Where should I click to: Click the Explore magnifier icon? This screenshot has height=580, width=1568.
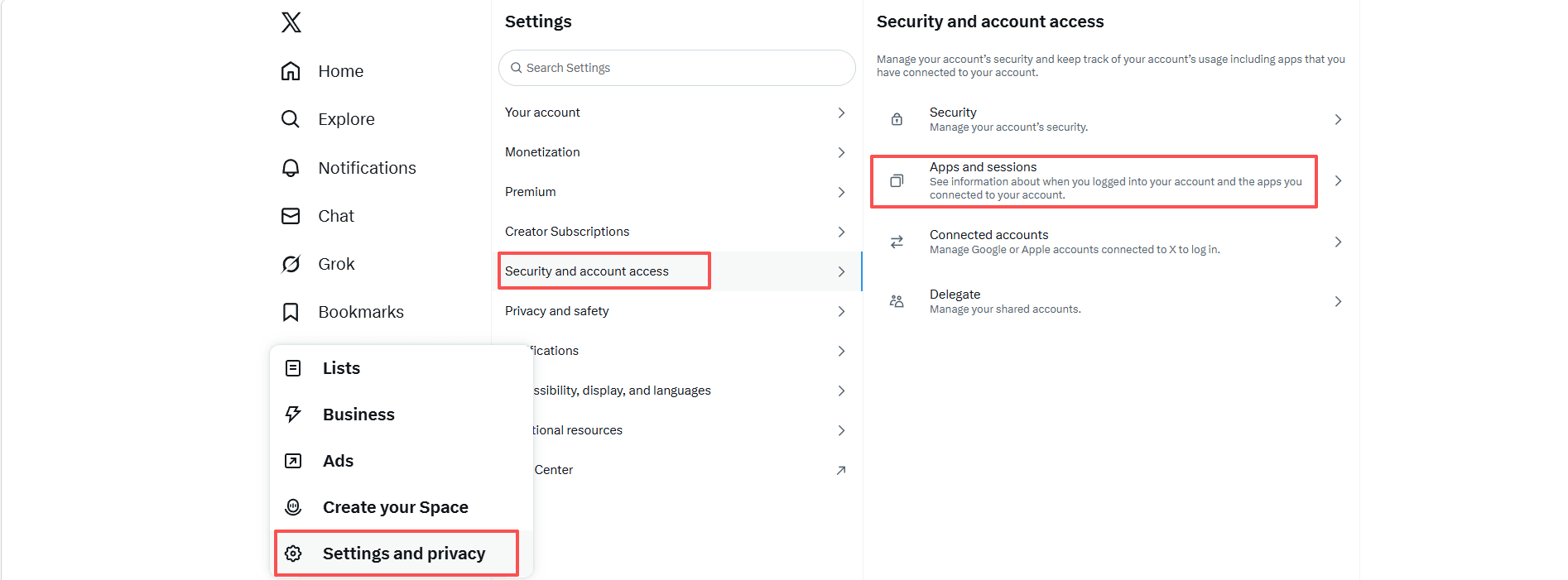coord(291,119)
